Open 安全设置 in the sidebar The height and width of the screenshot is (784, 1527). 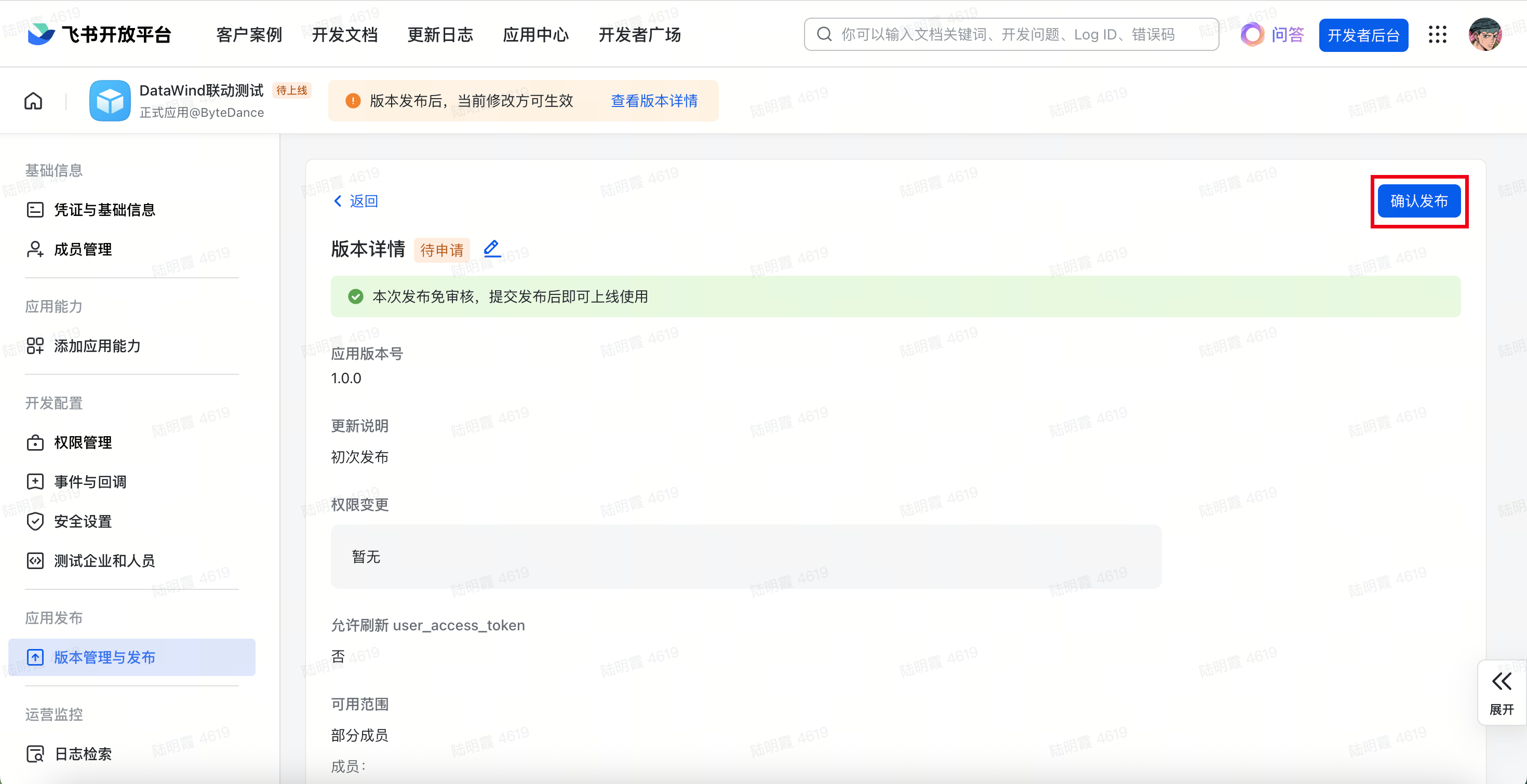(x=83, y=521)
